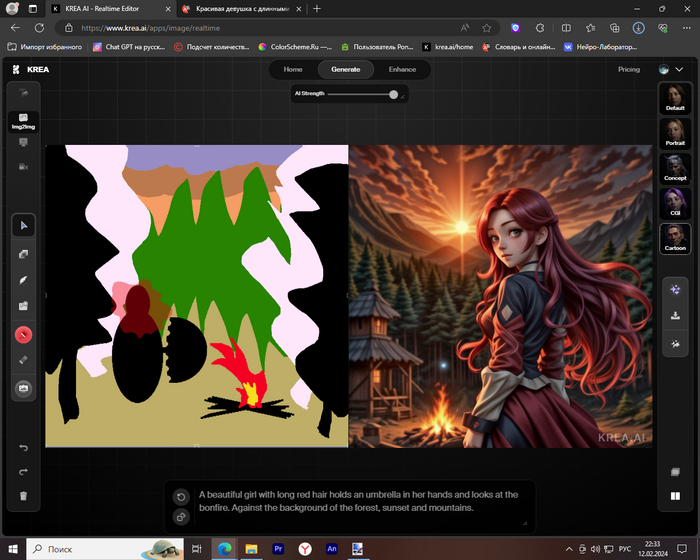Choose the eraser tool
Viewport: 700px width, 560px height.
tap(24, 360)
